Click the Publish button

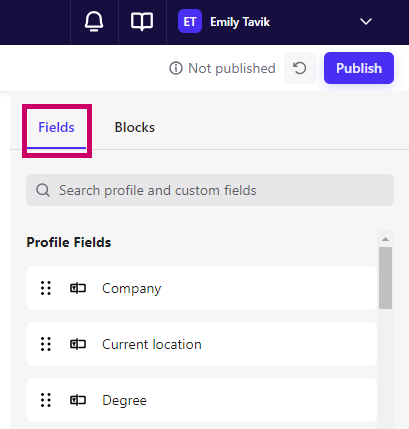tap(359, 68)
